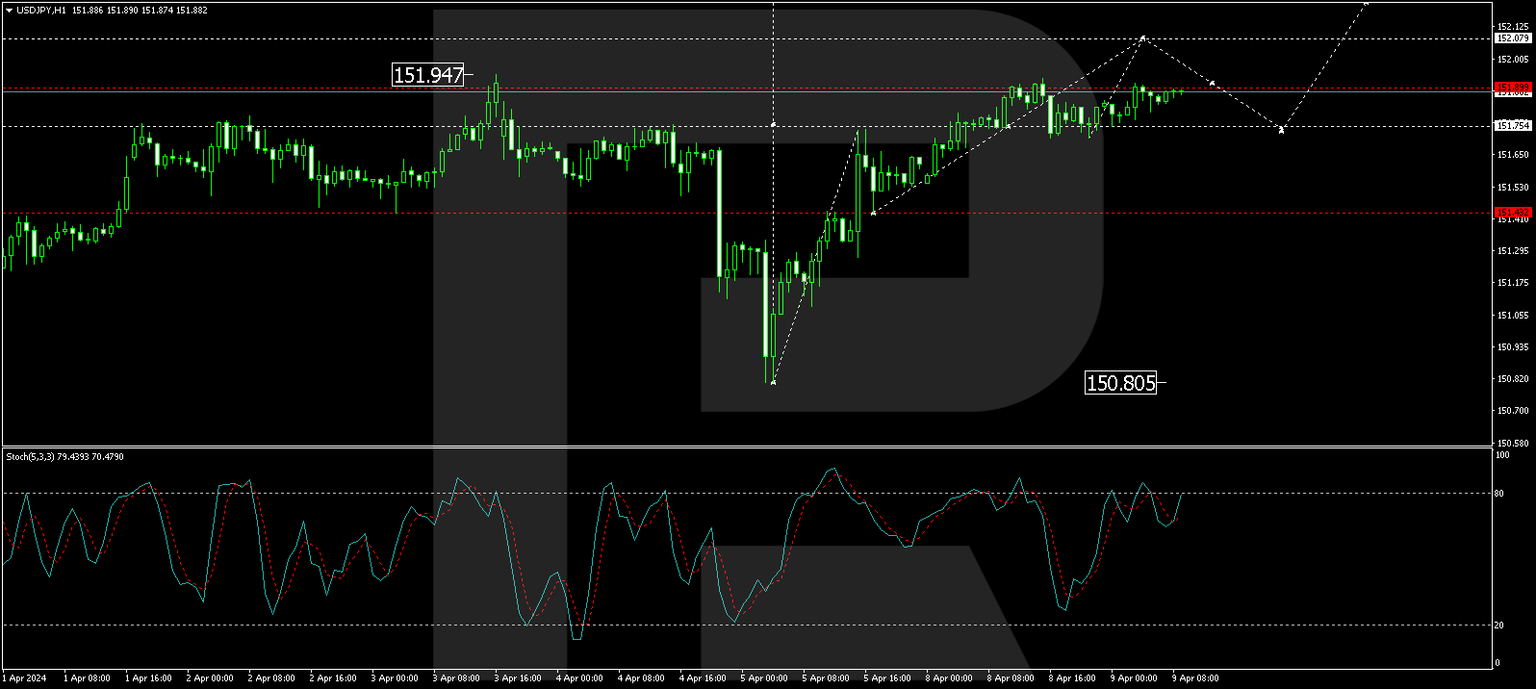This screenshot has width=1536, height=689.
Task: Click the 1 Apr 2024 time axis label
Action: [x=25, y=678]
